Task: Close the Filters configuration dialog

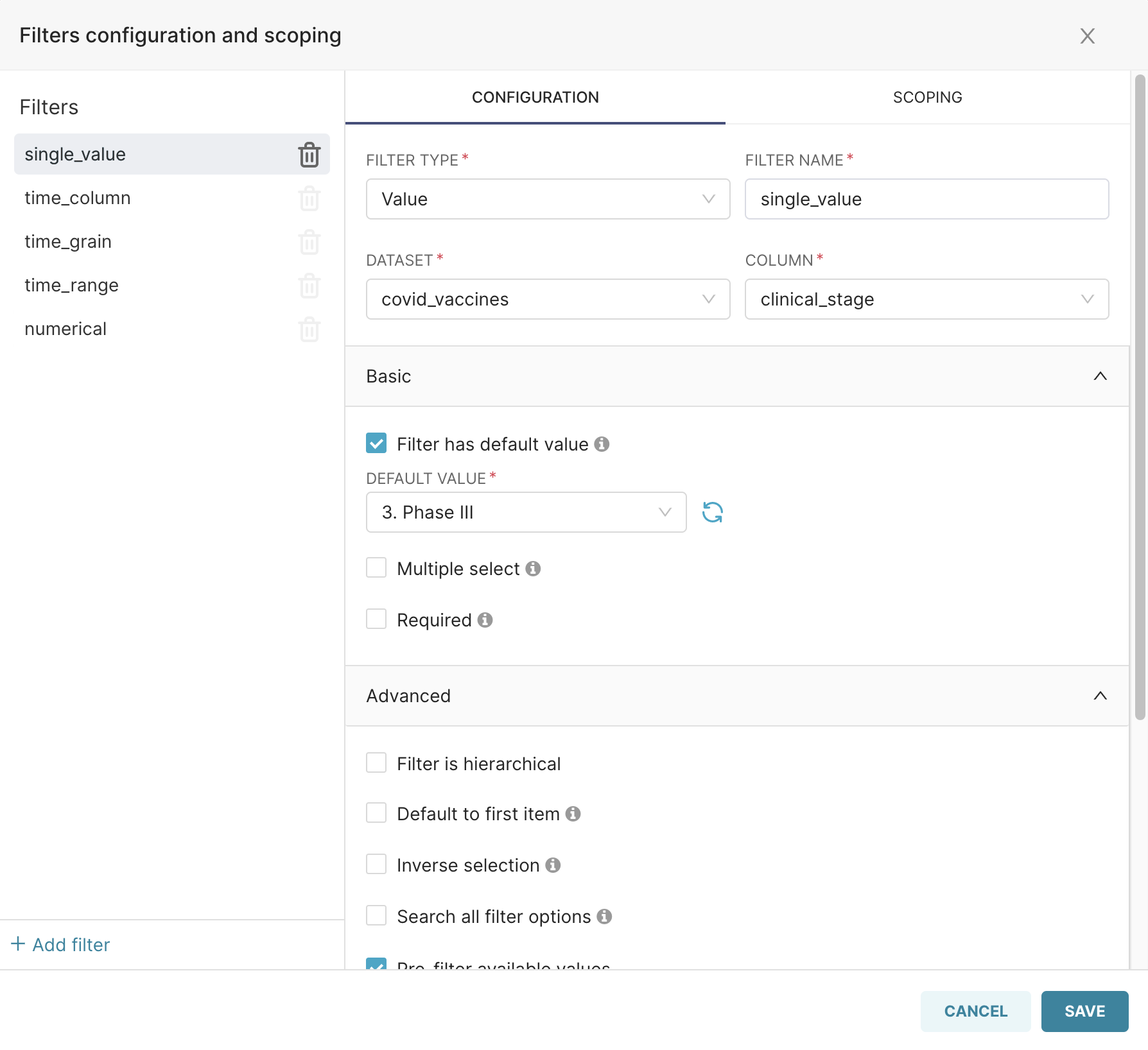Action: tap(1087, 36)
